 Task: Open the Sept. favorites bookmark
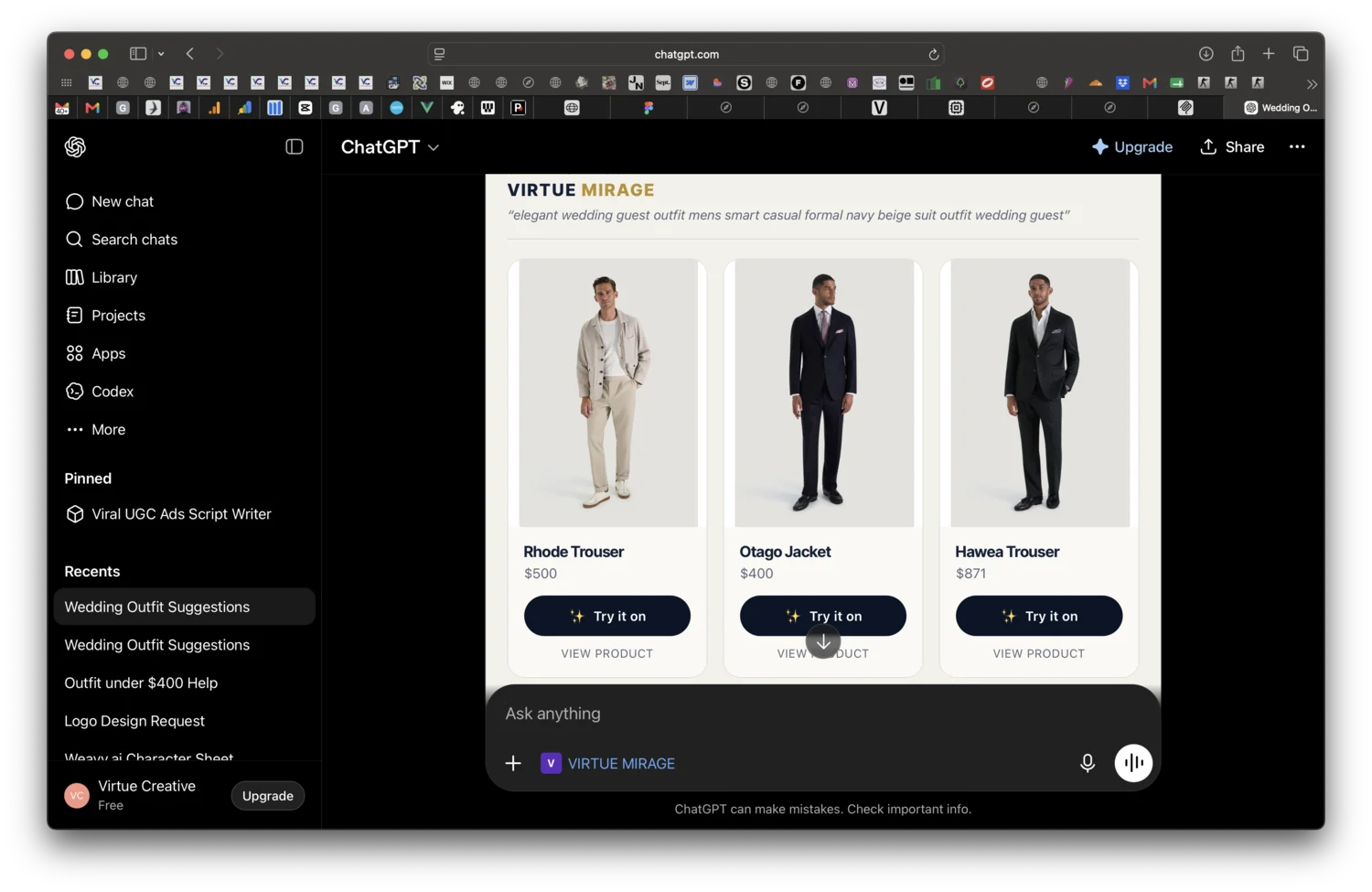663,82
